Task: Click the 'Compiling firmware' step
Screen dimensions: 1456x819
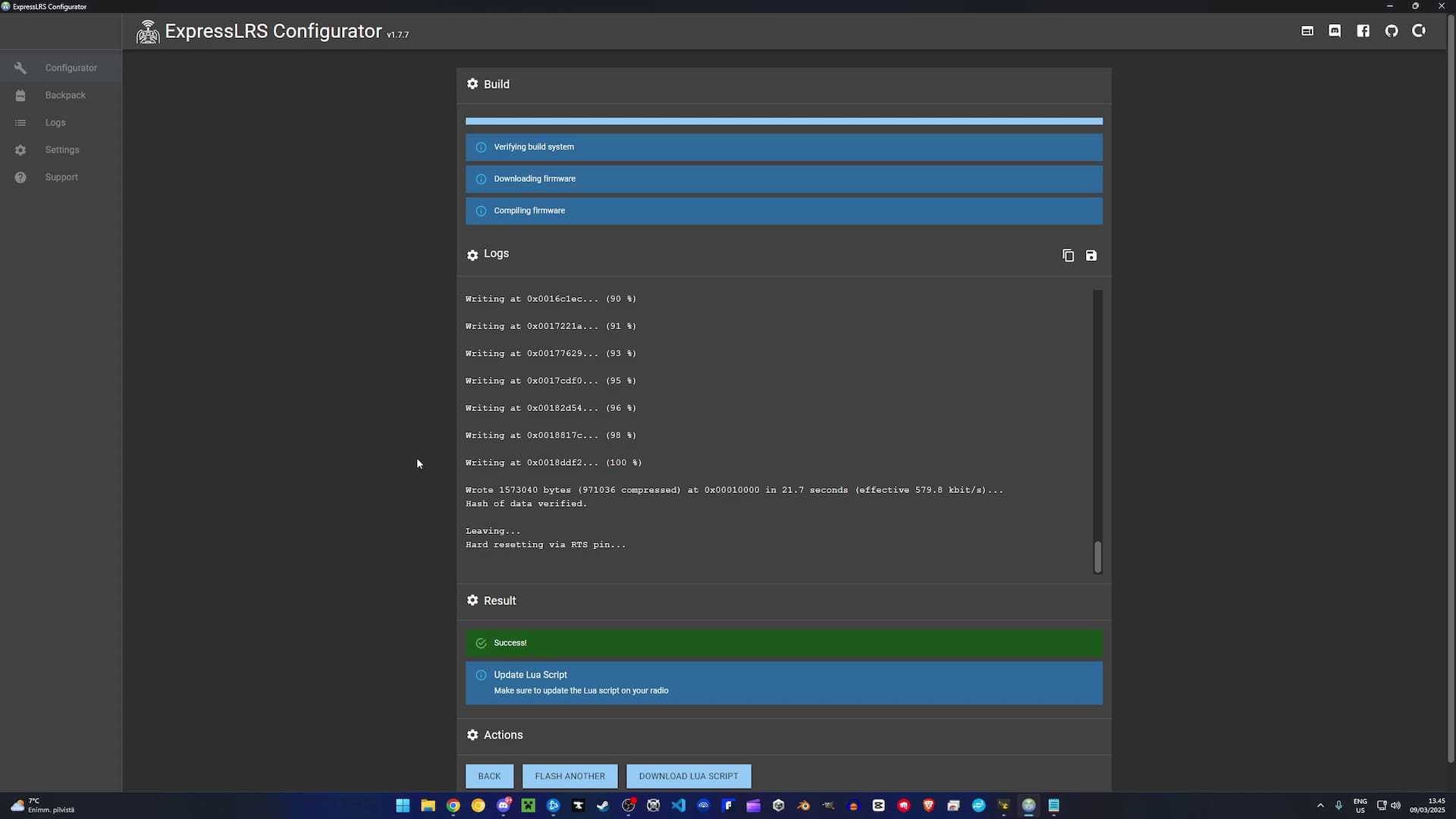Action: coord(783,211)
